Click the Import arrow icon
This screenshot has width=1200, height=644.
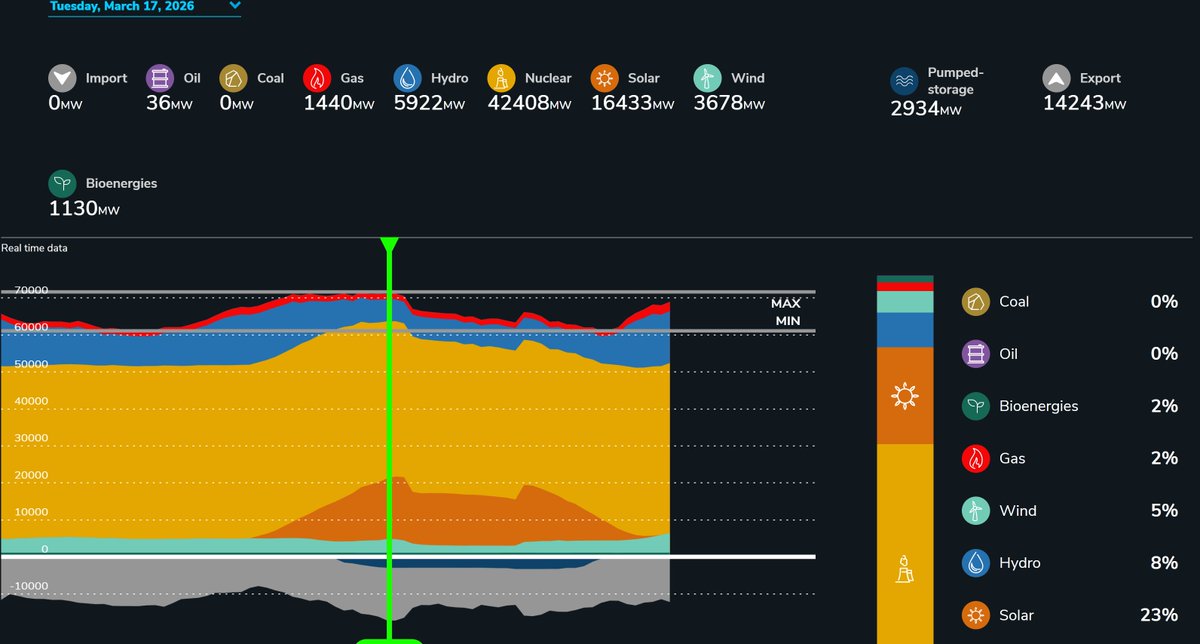pos(63,78)
